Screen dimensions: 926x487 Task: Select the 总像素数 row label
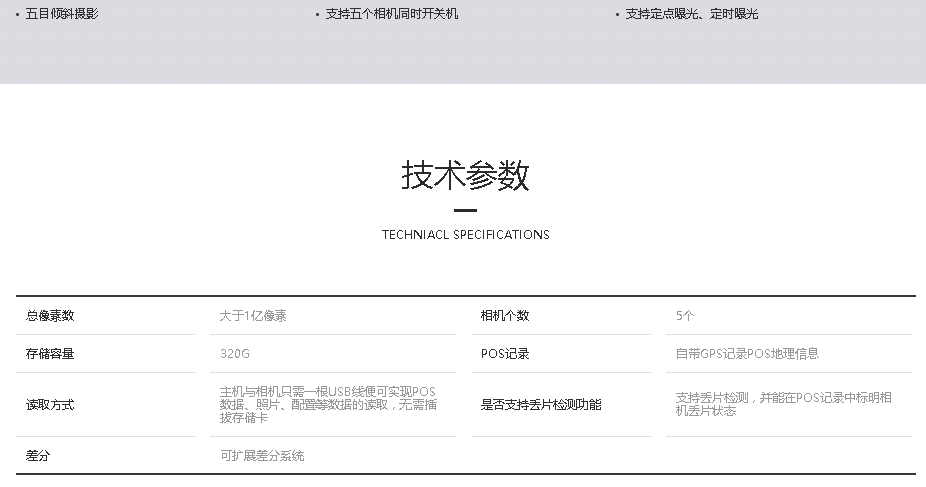[x=50, y=316]
